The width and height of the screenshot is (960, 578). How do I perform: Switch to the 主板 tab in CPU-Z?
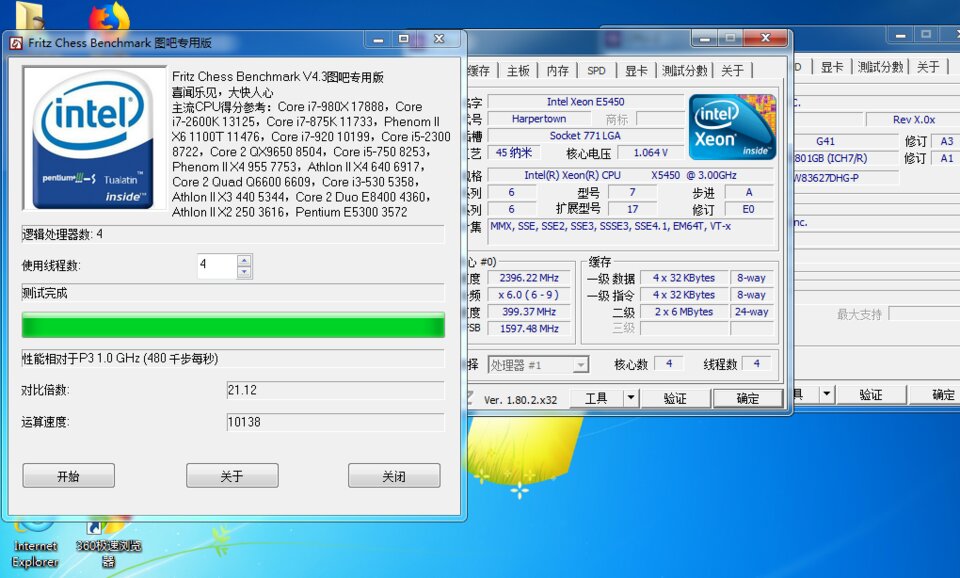pos(518,70)
